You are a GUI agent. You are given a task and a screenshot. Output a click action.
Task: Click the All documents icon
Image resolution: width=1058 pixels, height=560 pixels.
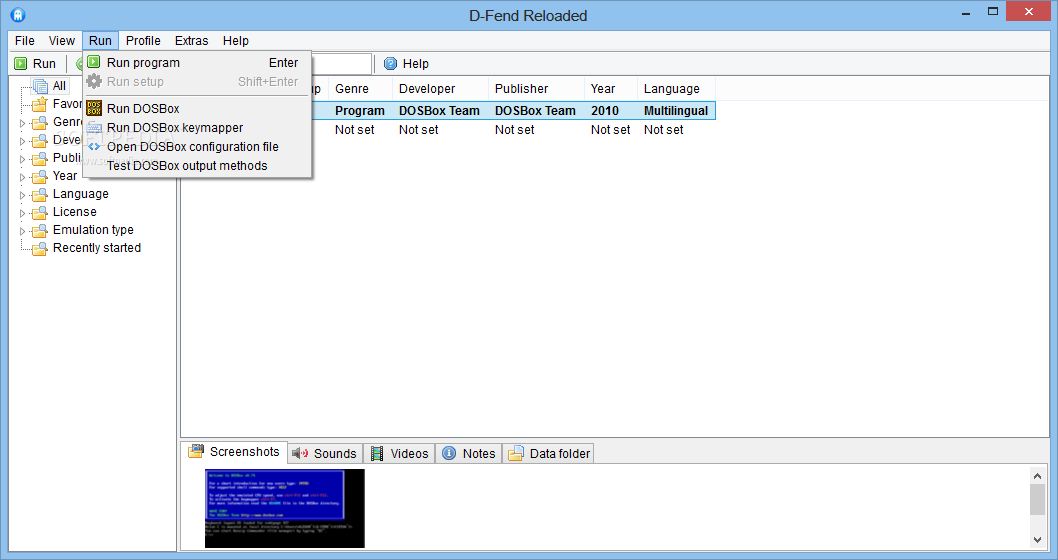[40, 86]
